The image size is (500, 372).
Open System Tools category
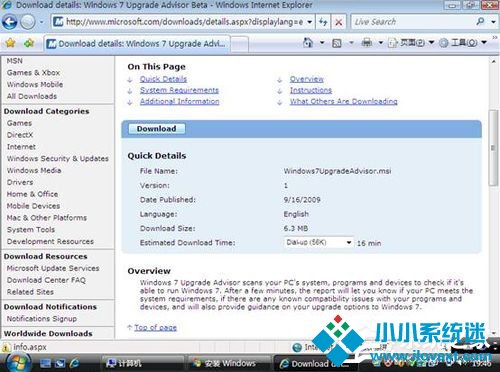(x=31, y=229)
